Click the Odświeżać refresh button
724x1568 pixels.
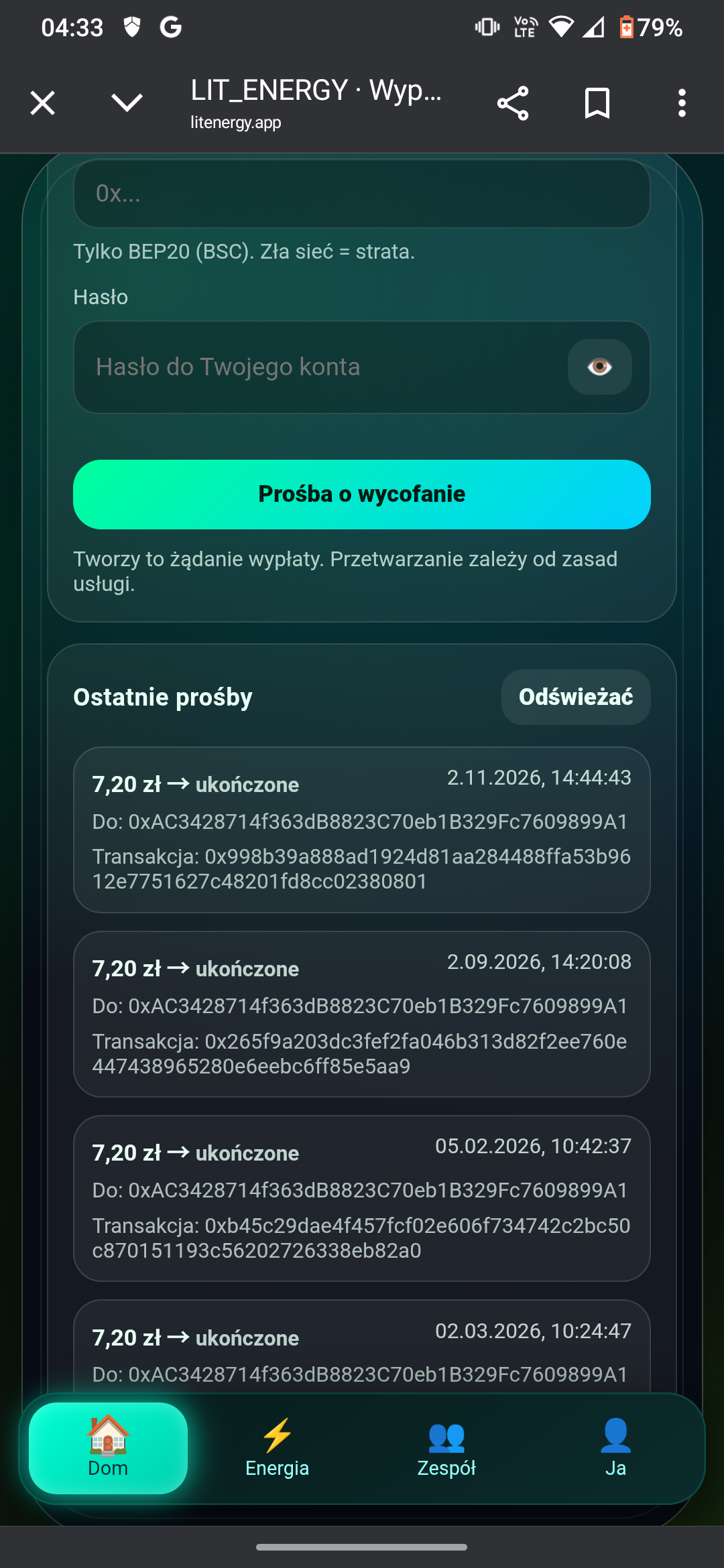(575, 697)
